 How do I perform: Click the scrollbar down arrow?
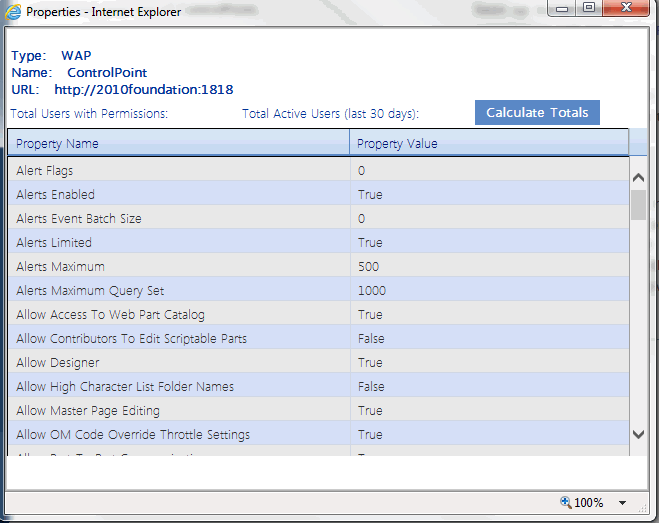pos(638,434)
